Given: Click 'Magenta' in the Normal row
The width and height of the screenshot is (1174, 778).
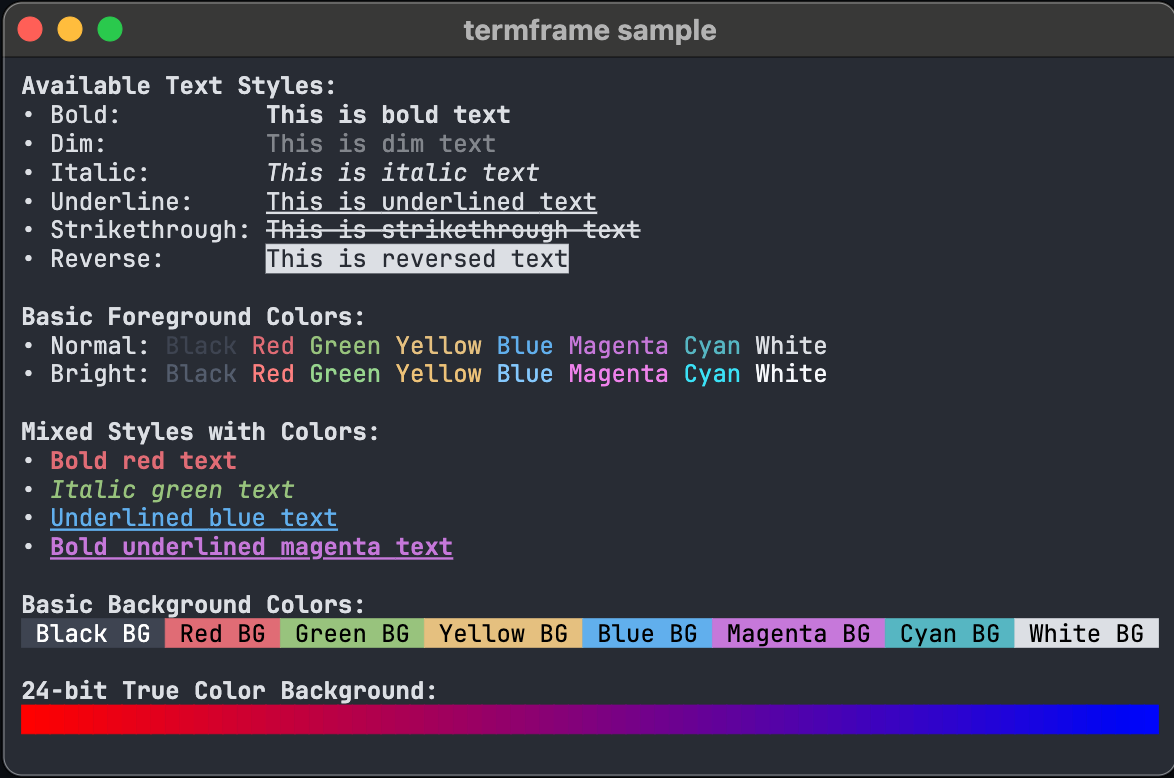Looking at the screenshot, I should pos(618,346).
